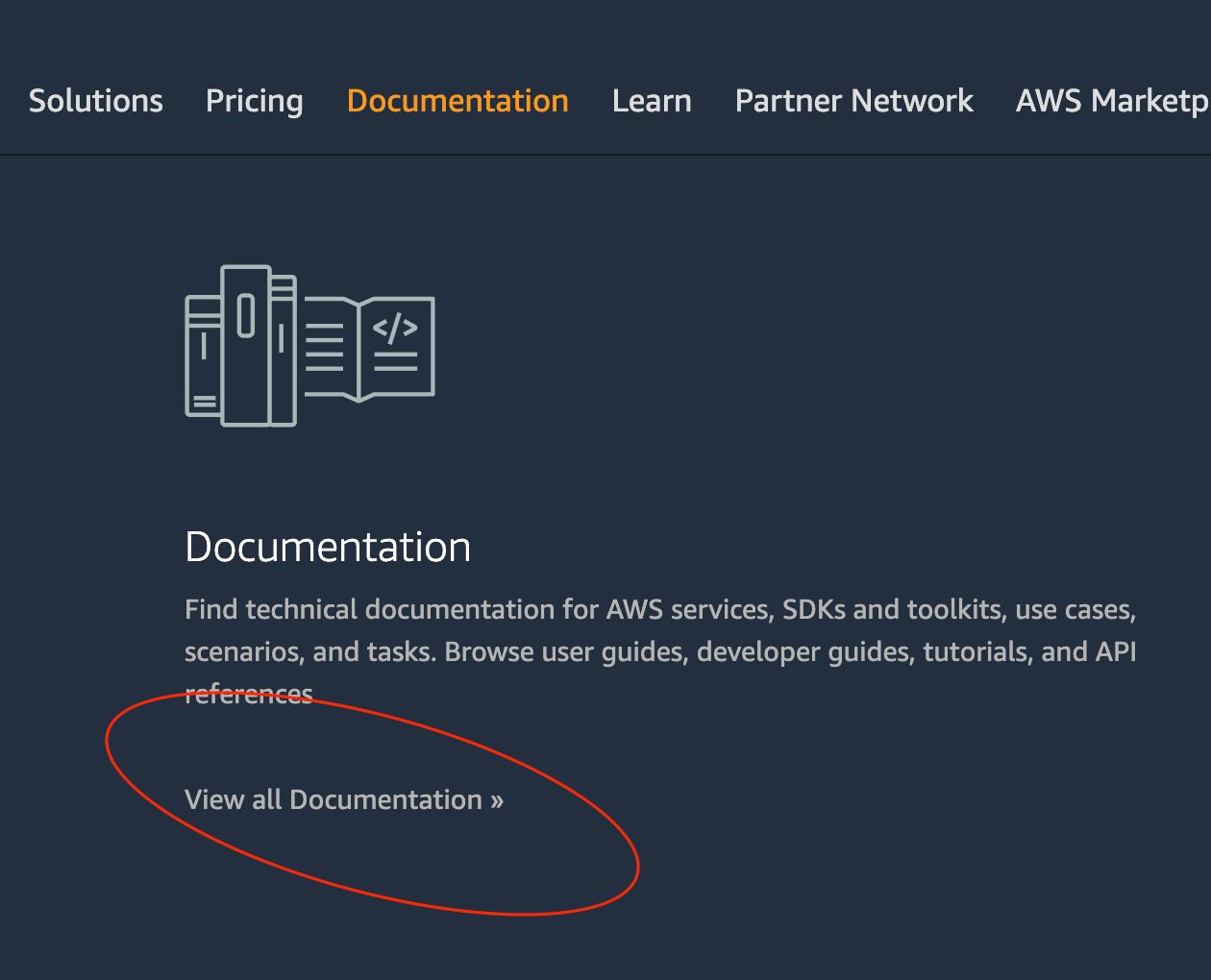Click the View all Documentation link
This screenshot has width=1211, height=980.
point(344,799)
